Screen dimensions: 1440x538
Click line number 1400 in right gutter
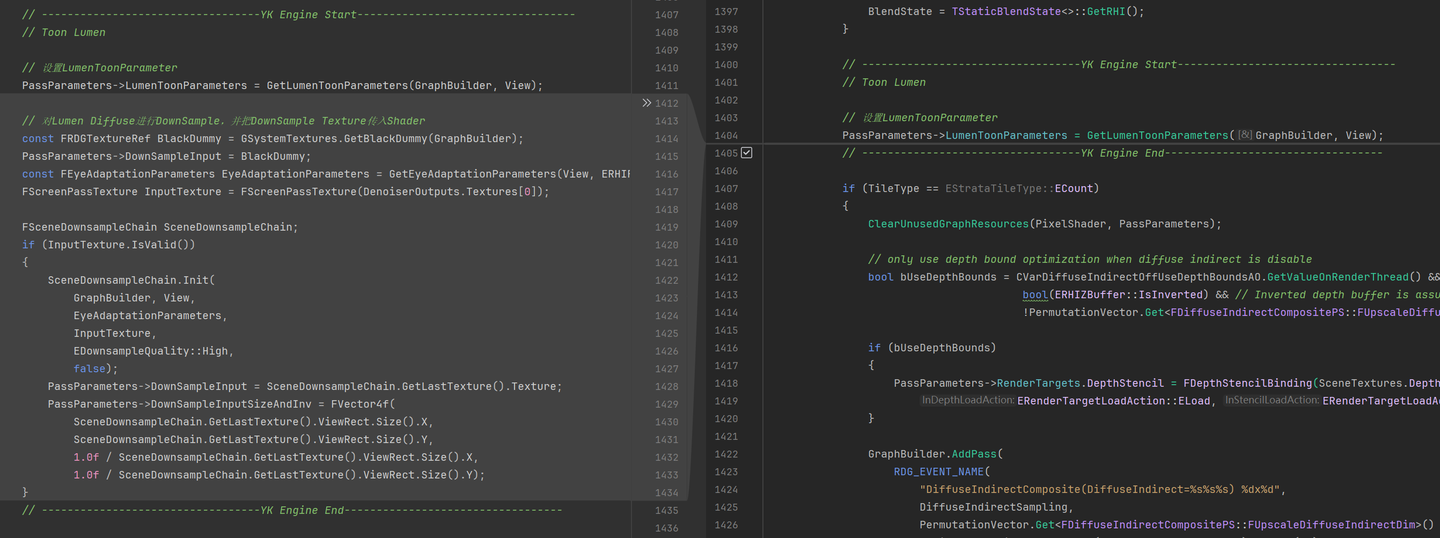[726, 65]
